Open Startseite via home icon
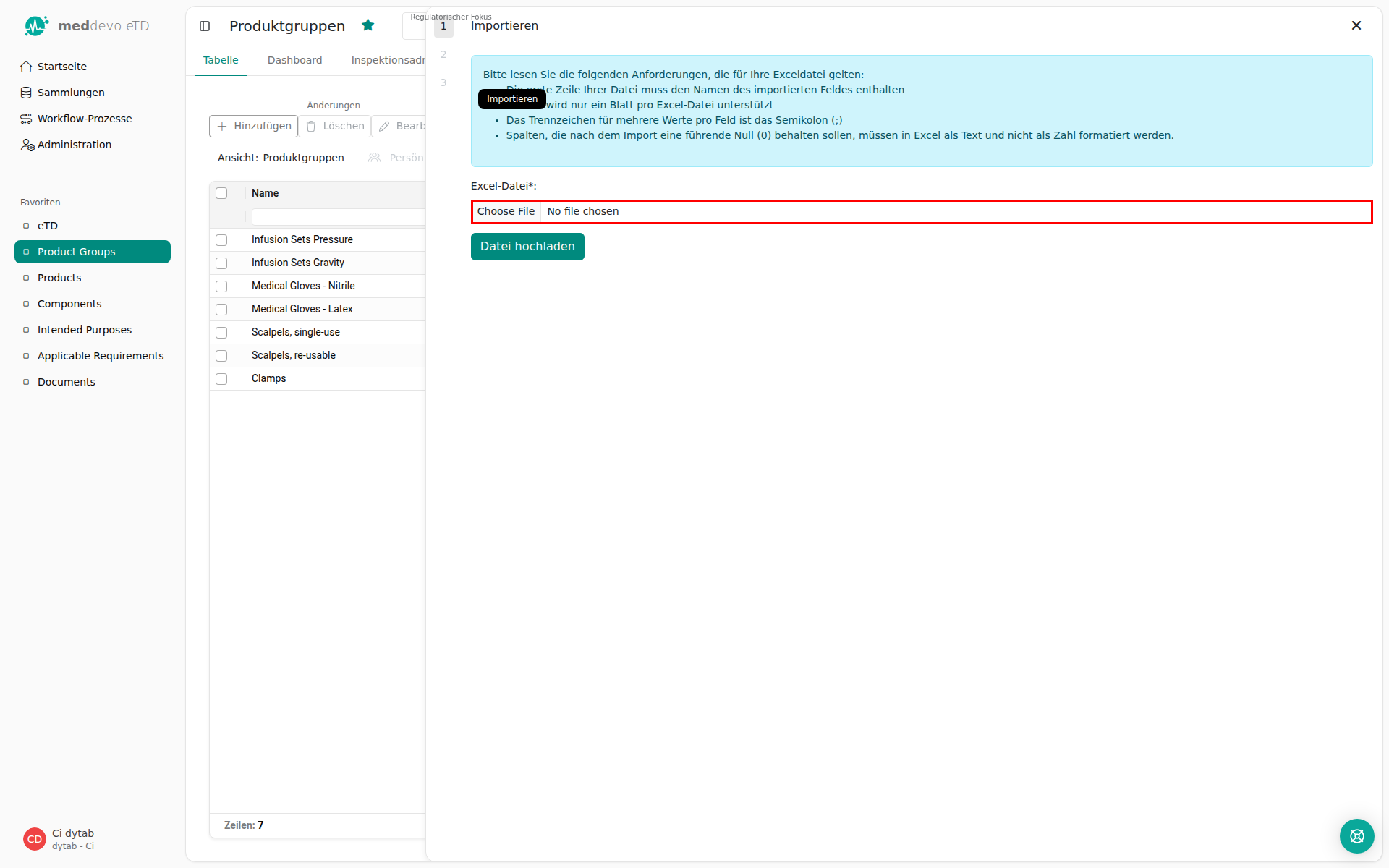This screenshot has width=1389, height=868. 26,67
